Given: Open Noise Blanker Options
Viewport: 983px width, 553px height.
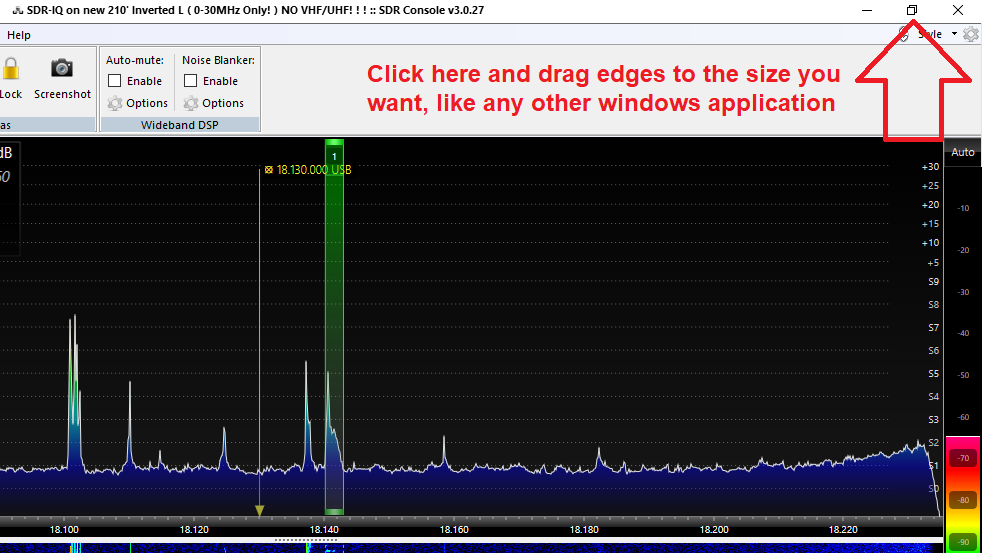Looking at the screenshot, I should (223, 103).
